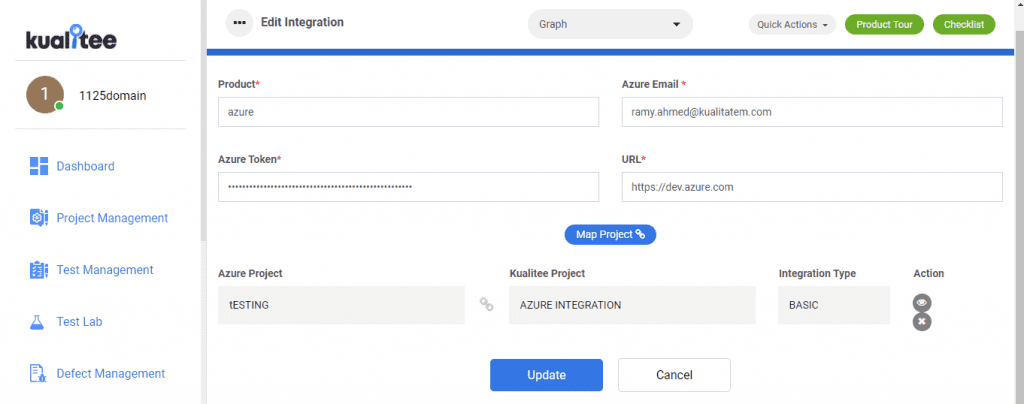Start the Product Tour
Image resolution: width=1024 pixels, height=404 pixels.
tap(884, 24)
